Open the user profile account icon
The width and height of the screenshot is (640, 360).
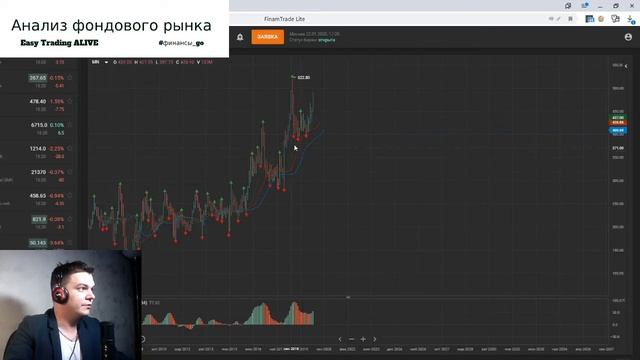click(x=628, y=37)
